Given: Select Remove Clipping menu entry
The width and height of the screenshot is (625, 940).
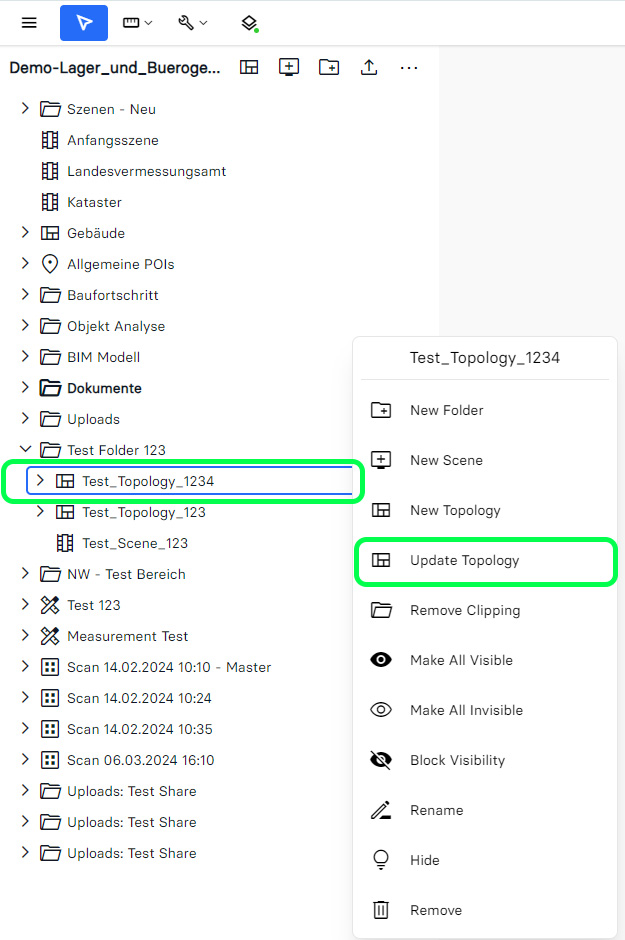Looking at the screenshot, I should click(464, 610).
